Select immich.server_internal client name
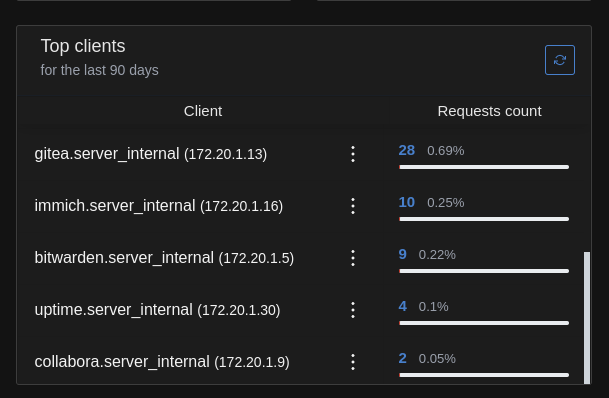The image size is (609, 398). tap(115, 206)
